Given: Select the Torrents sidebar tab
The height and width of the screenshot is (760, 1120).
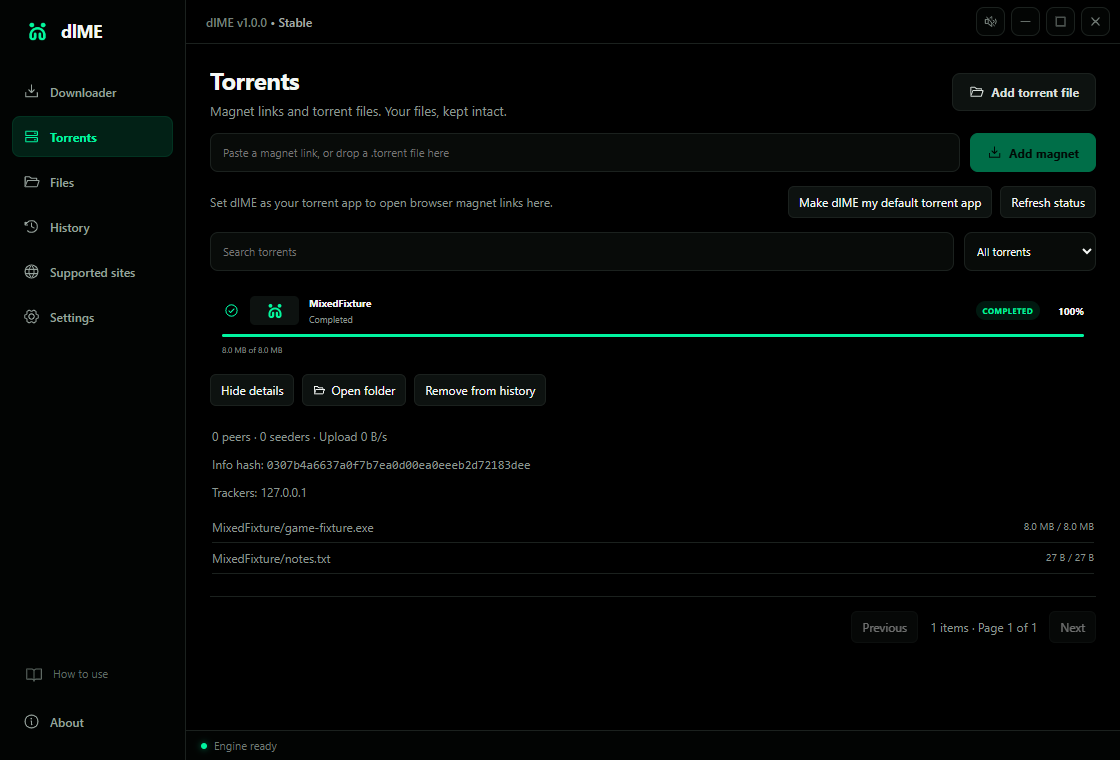Looking at the screenshot, I should coord(92,136).
